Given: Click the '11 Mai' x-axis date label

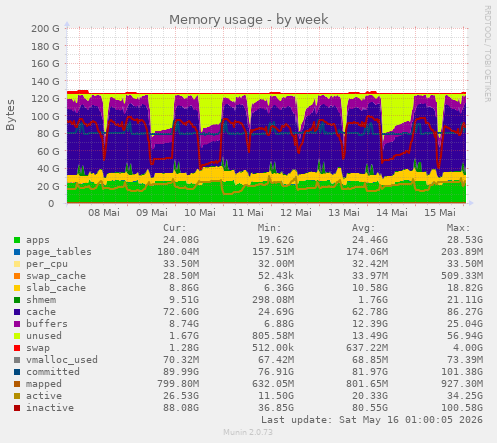Looking at the screenshot, I should point(248,213).
